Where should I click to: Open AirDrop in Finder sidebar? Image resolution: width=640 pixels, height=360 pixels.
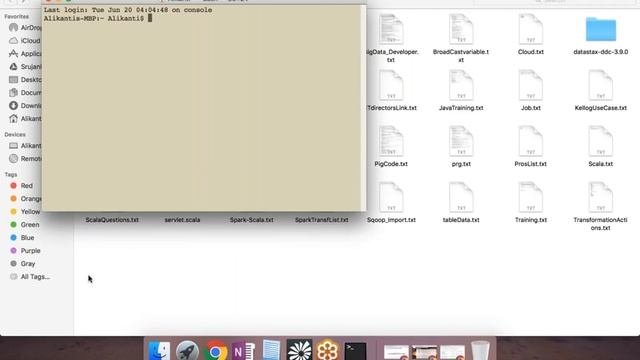click(x=24, y=27)
